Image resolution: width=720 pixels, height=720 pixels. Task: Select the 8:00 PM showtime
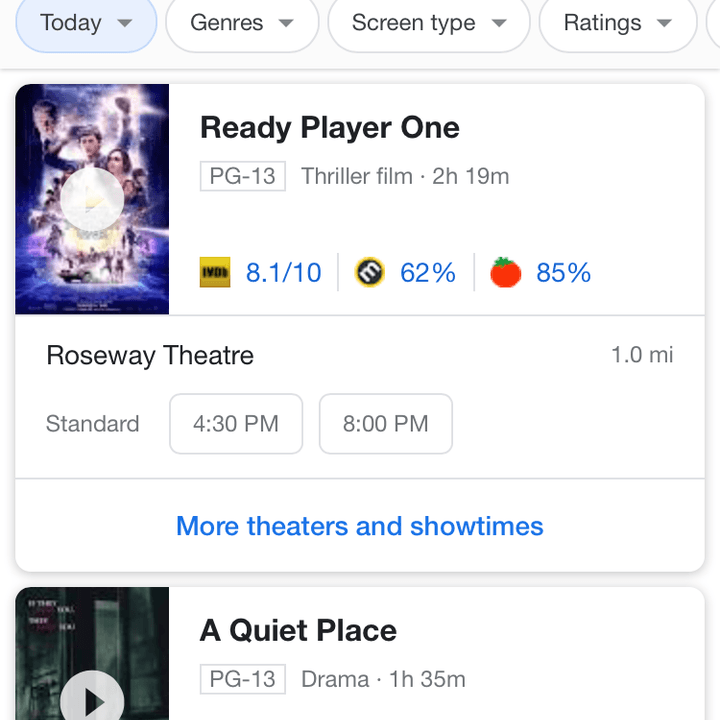(x=385, y=424)
